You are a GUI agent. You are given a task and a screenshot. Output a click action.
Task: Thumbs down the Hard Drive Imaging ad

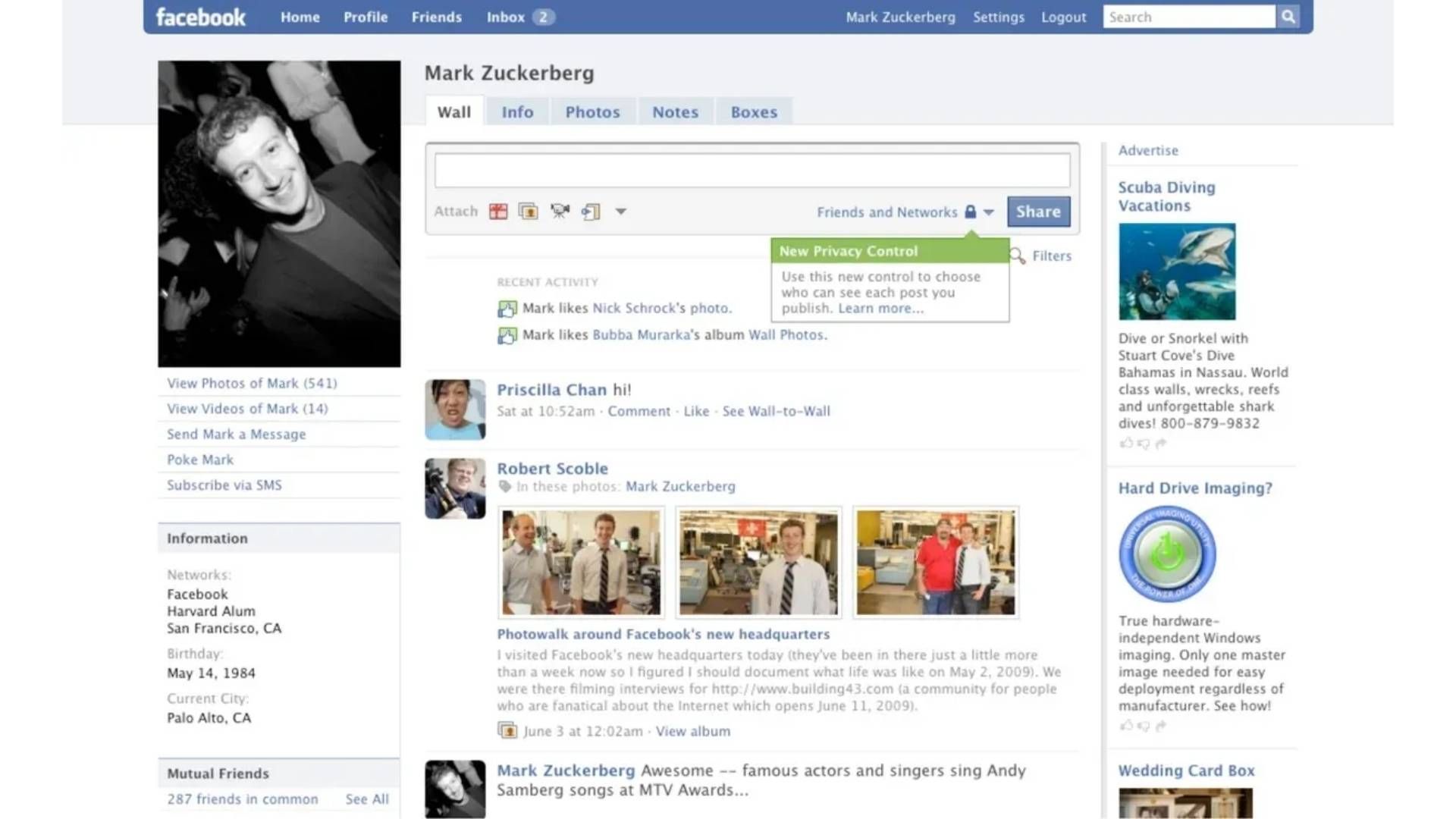[x=1144, y=726]
